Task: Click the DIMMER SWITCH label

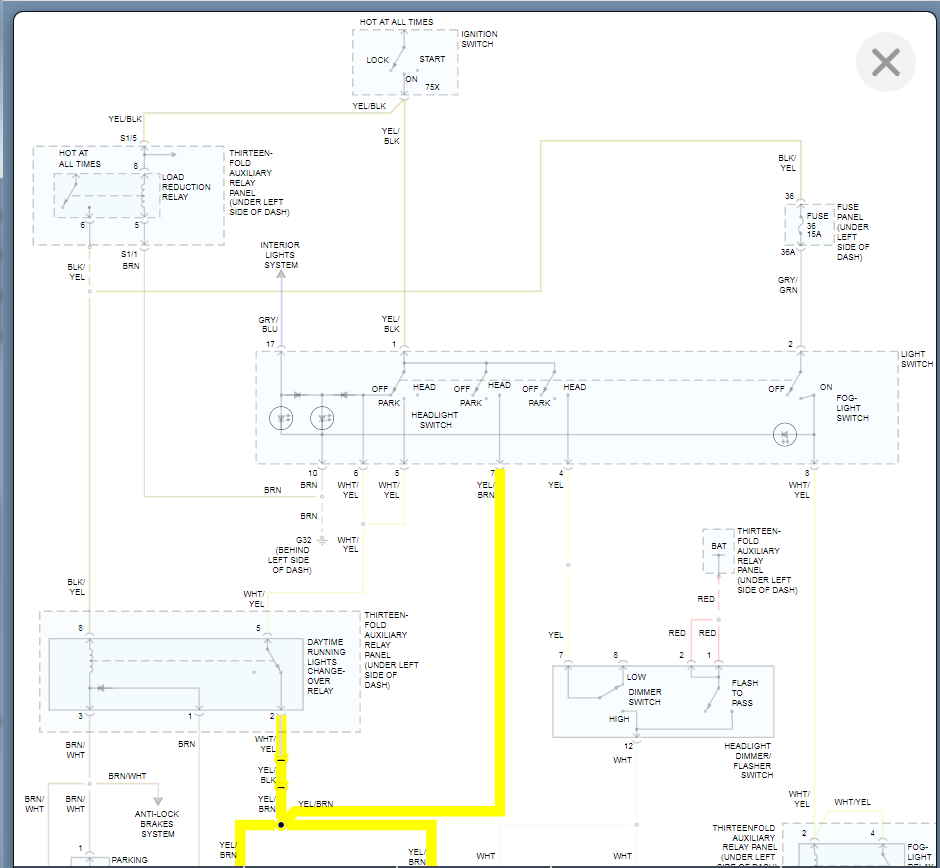Action: click(x=644, y=697)
